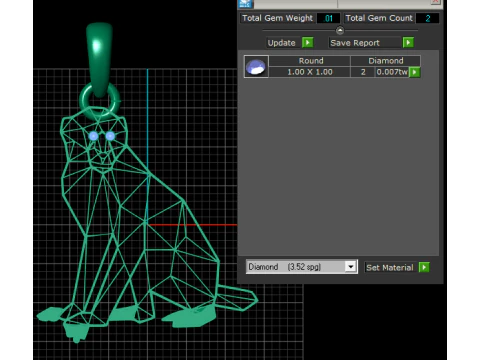Select the Total Gem Count value field
Image resolution: width=480 pixels, height=360 pixels.
pyautogui.click(x=427, y=18)
